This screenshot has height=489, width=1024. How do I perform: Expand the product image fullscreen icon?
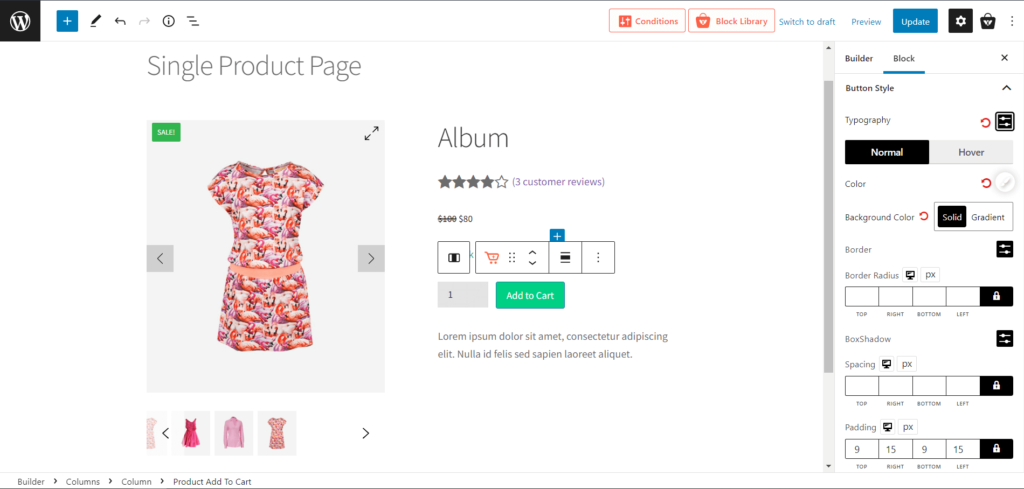click(371, 133)
